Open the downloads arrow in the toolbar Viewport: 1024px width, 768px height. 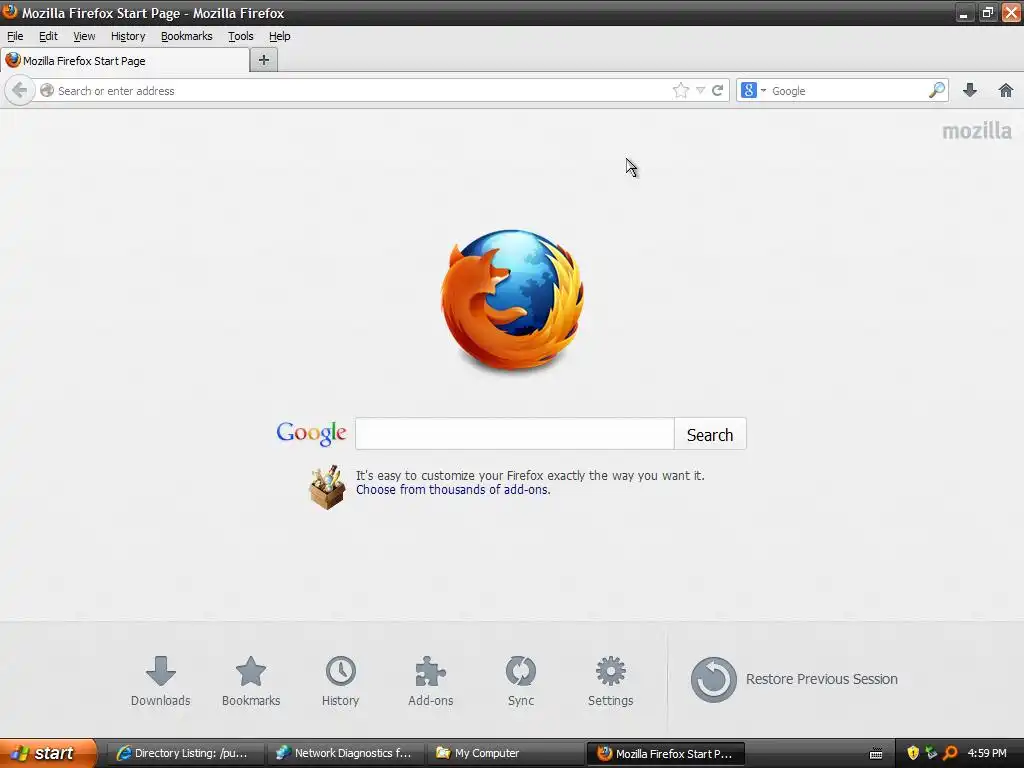pyautogui.click(x=970, y=90)
